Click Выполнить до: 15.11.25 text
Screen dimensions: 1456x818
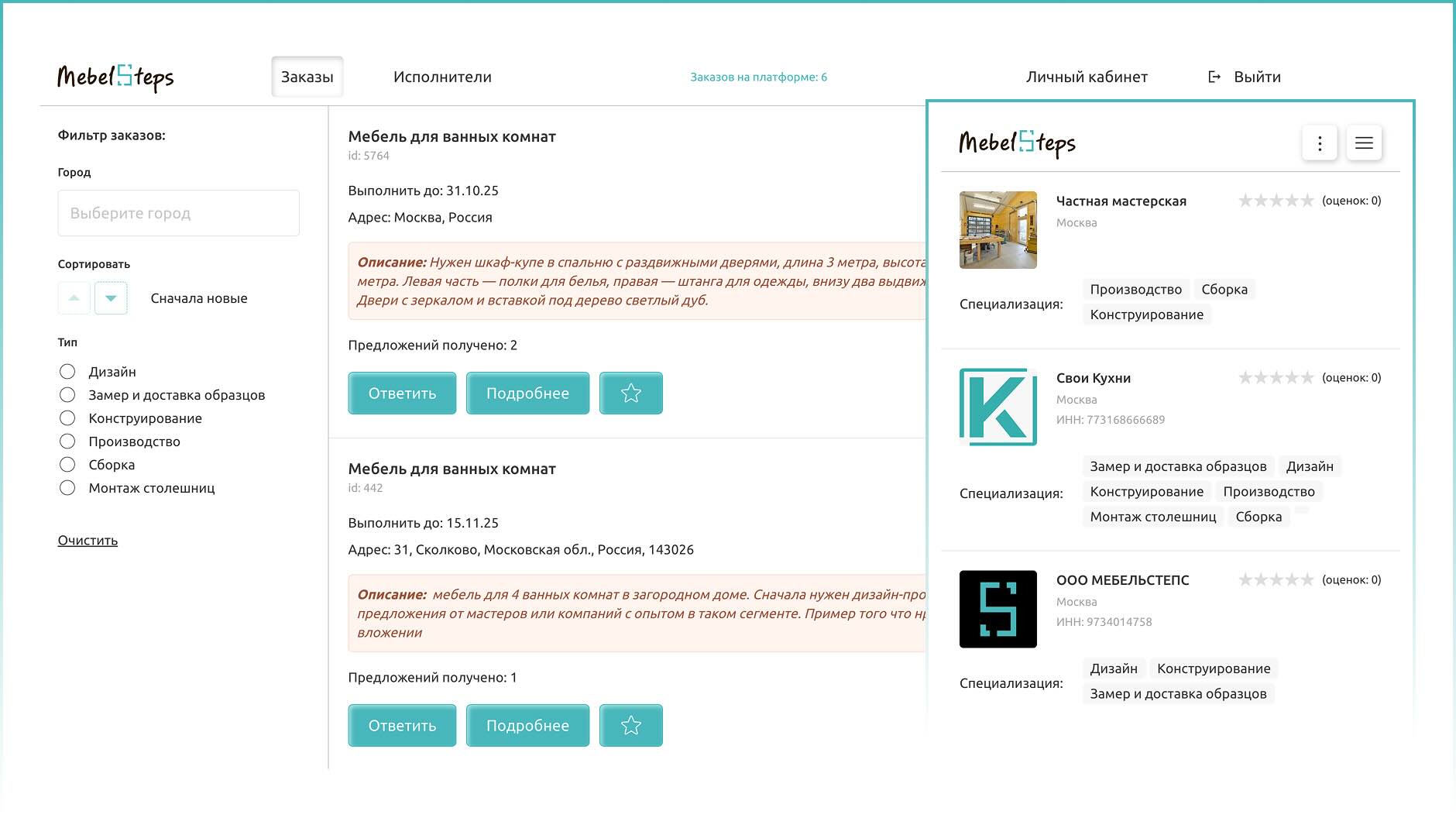tap(424, 523)
